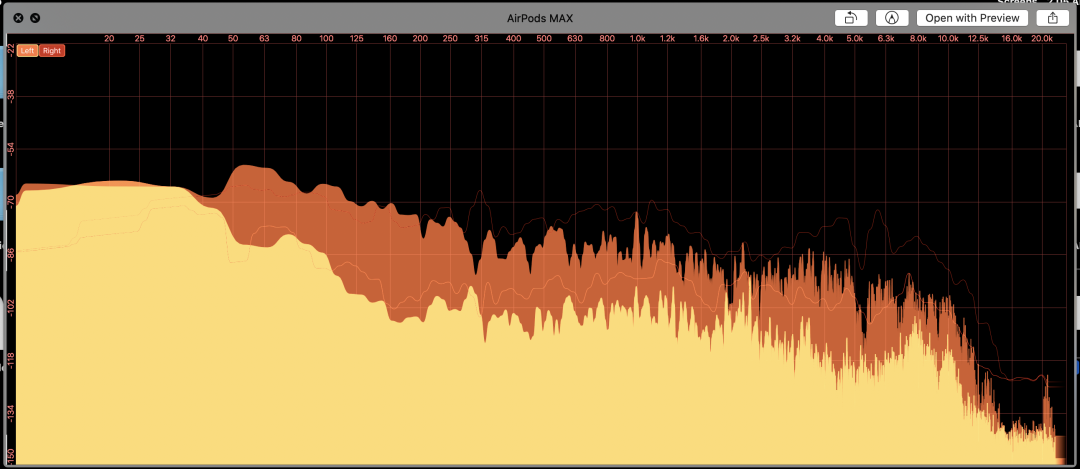Click the 1.2k frequency label
The height and width of the screenshot is (469, 1080).
667,39
